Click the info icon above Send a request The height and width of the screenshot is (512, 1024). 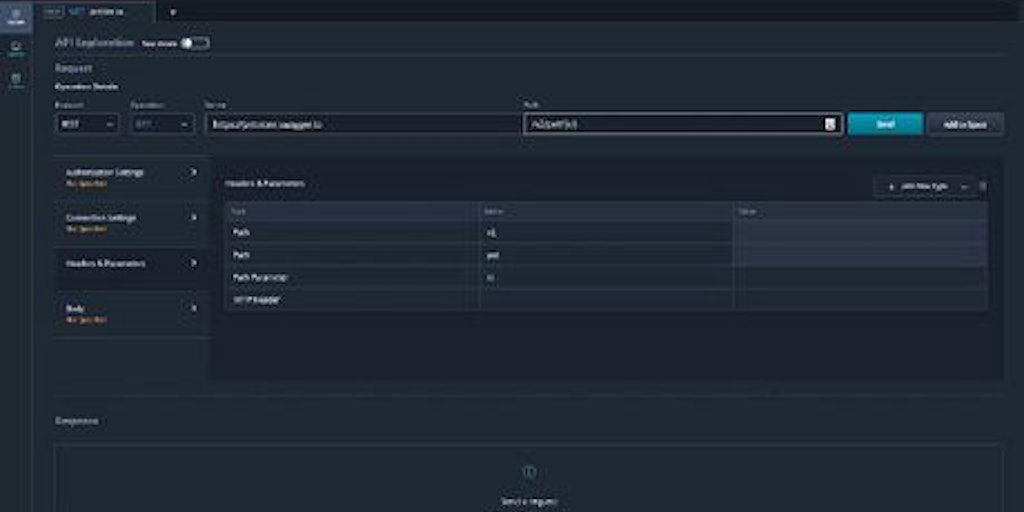529,472
